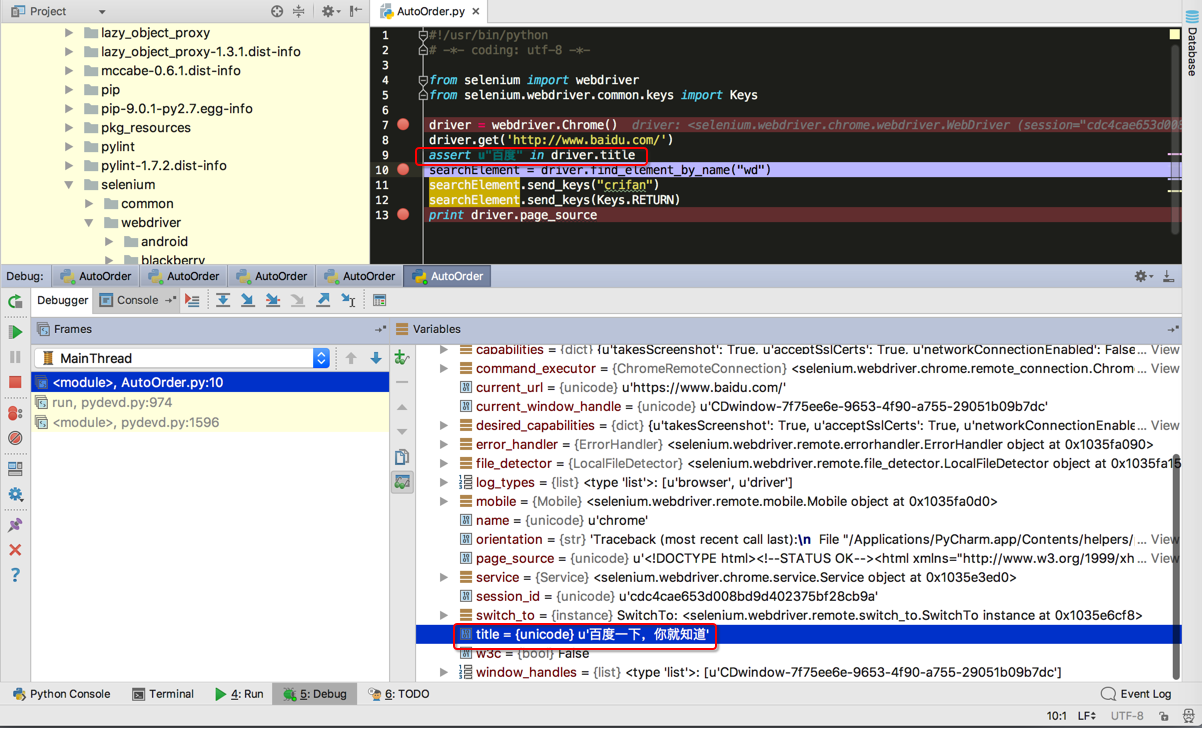The height and width of the screenshot is (729, 1202).
Task: Click View link on the orientation variable
Action: (x=1164, y=539)
